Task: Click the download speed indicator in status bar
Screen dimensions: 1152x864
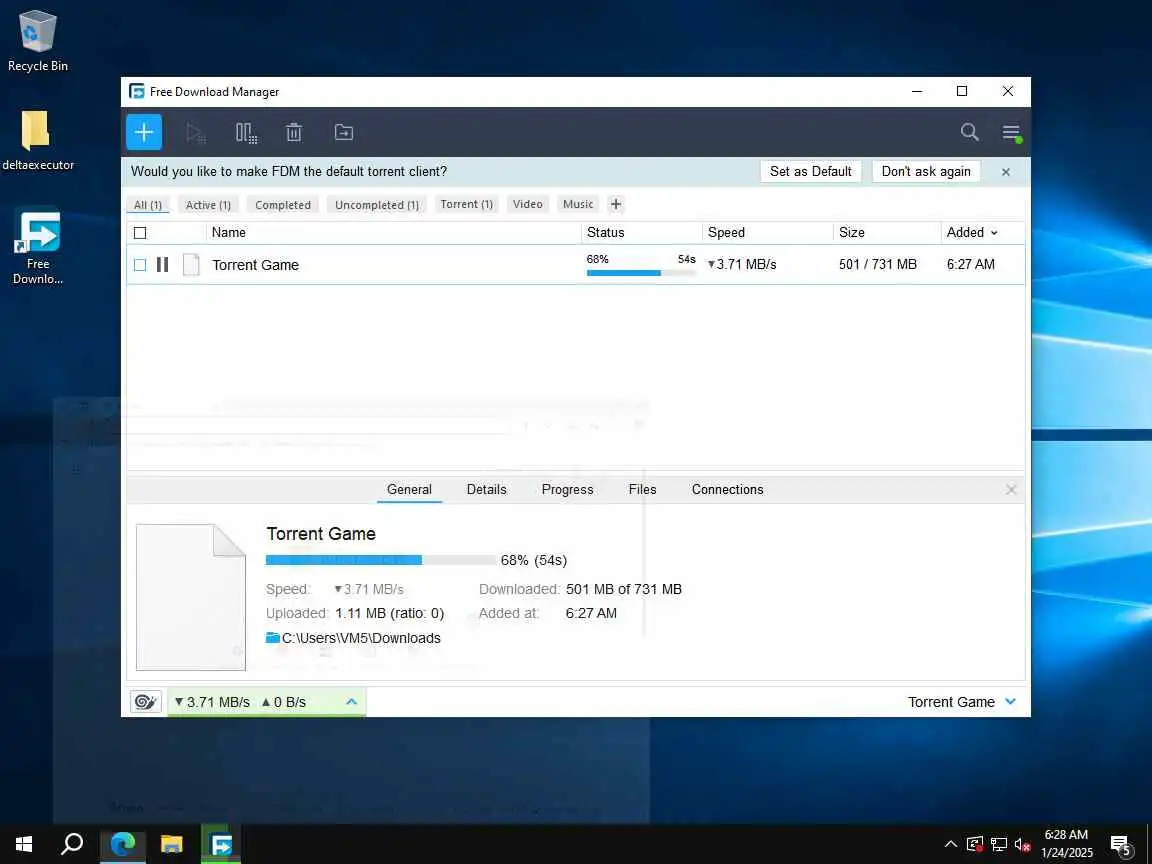Action: (212, 702)
